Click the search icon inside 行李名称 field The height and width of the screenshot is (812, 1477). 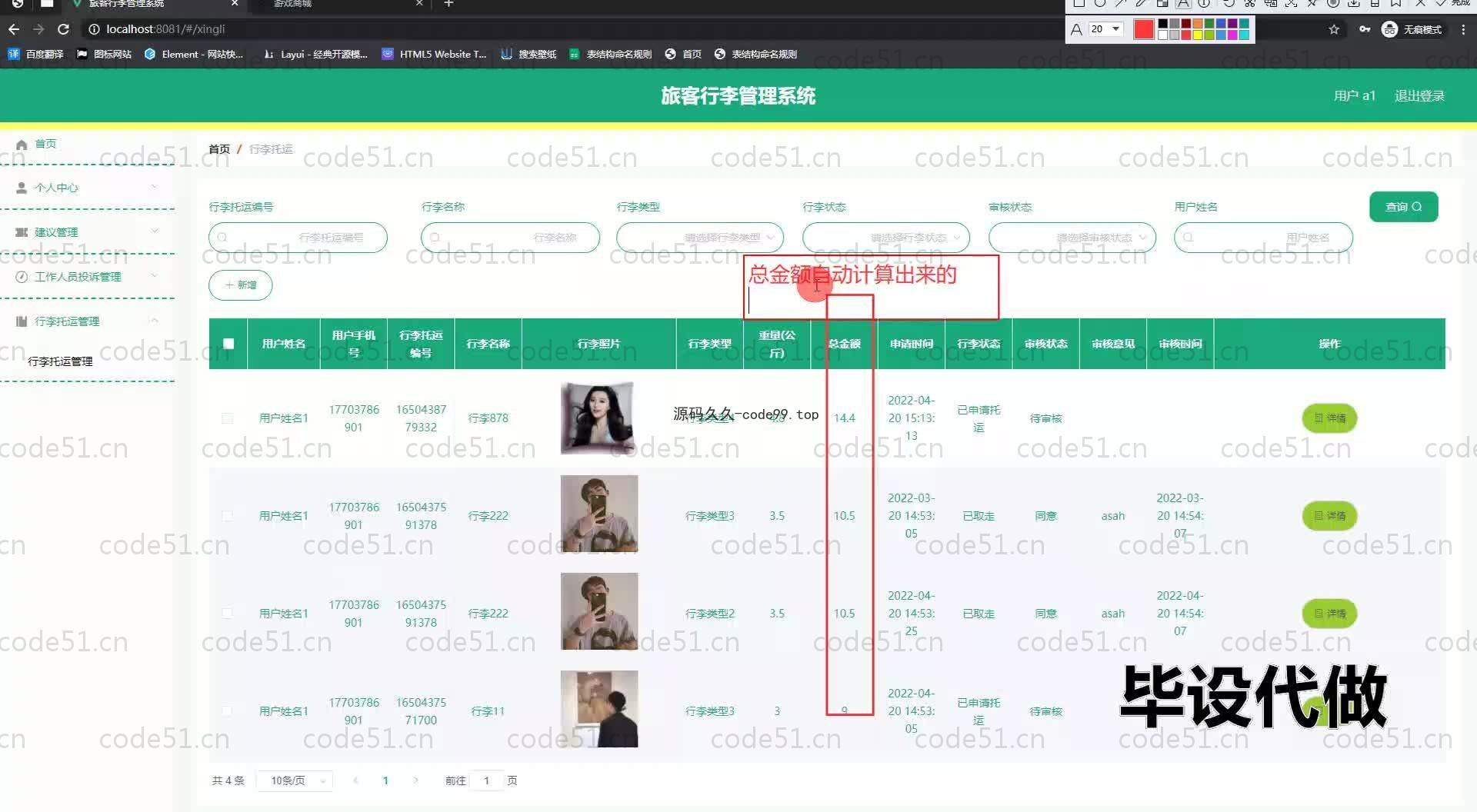(435, 238)
